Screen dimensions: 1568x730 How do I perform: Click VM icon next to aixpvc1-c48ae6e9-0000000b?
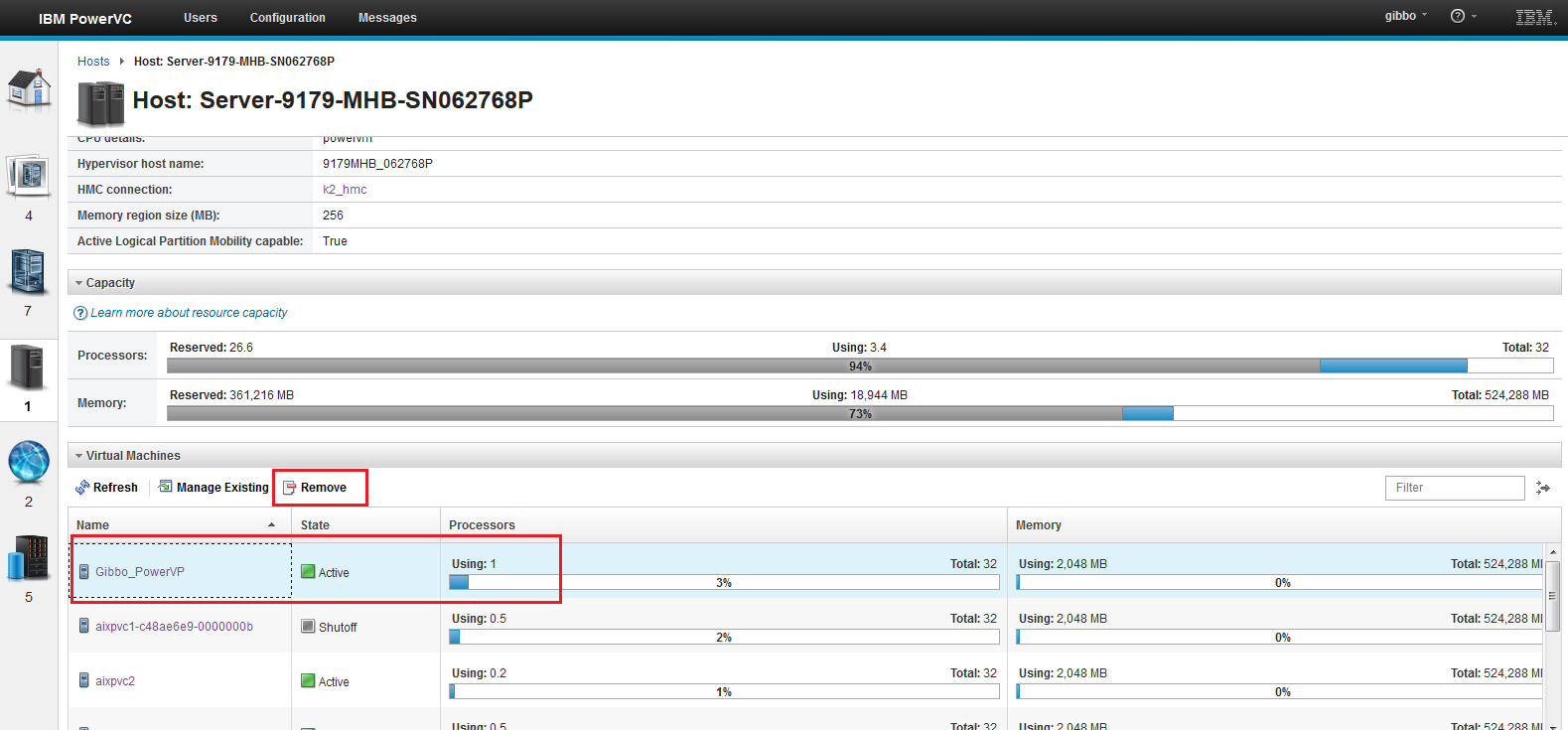pos(84,627)
